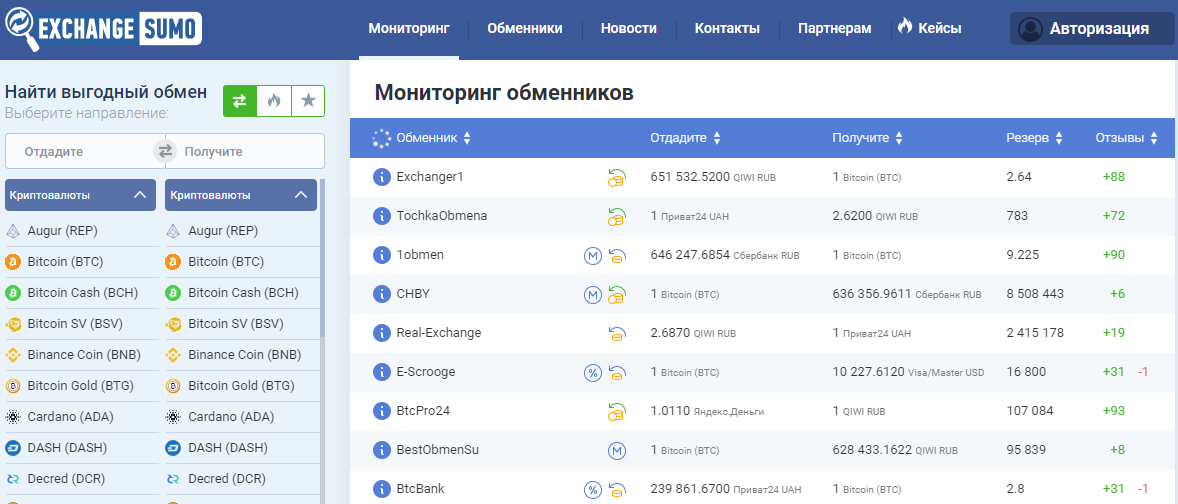Click the Bitcoin (BTC) icon in left currency list
The image size is (1178, 504).
[x=13, y=262]
